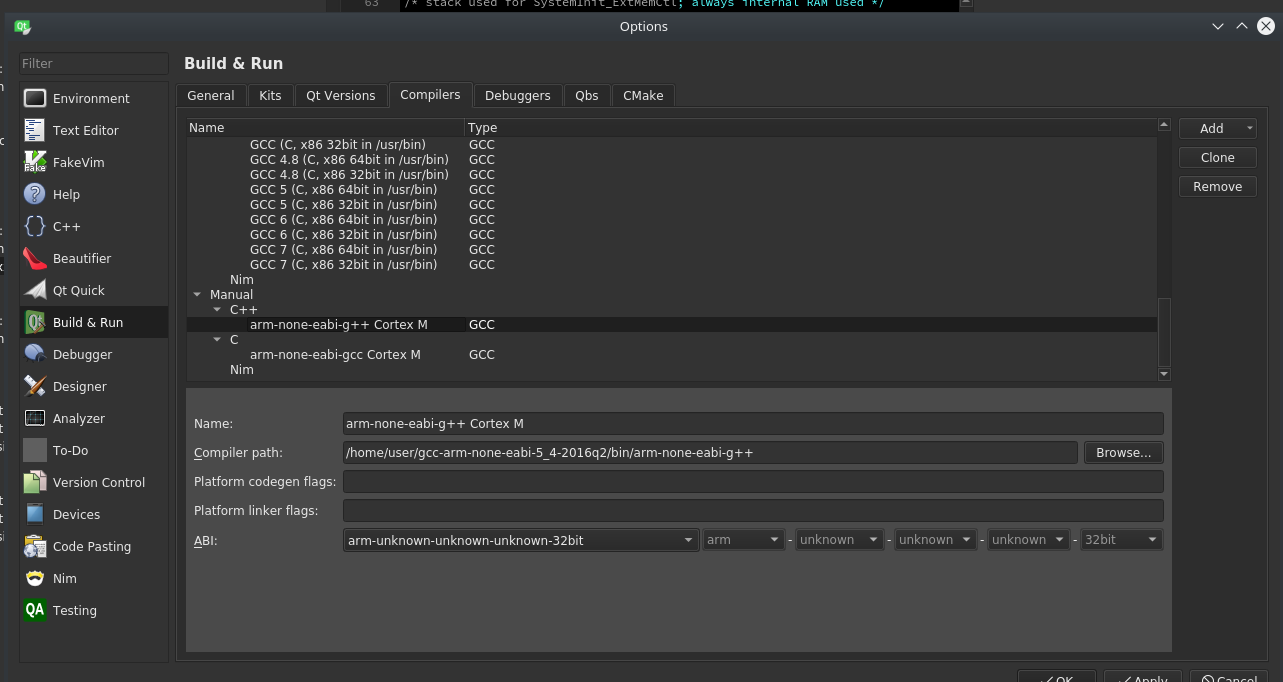Click the compiler list vertical scrollbar thumb
Viewport: 1283px width, 682px height.
pos(1163,332)
